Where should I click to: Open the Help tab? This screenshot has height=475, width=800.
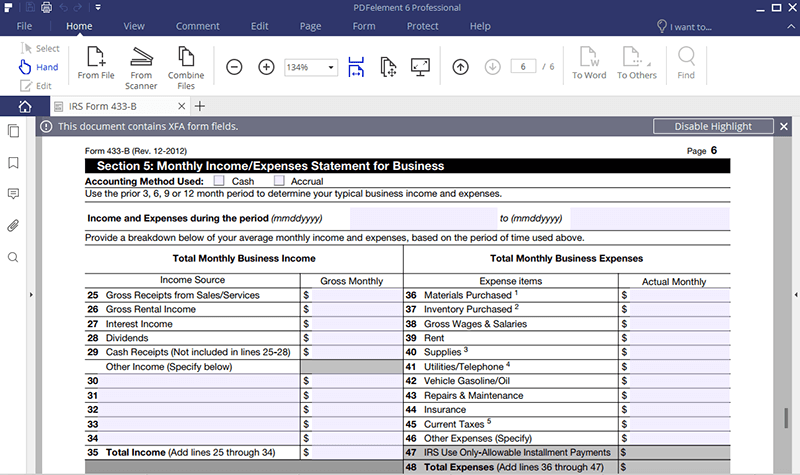coord(480,26)
